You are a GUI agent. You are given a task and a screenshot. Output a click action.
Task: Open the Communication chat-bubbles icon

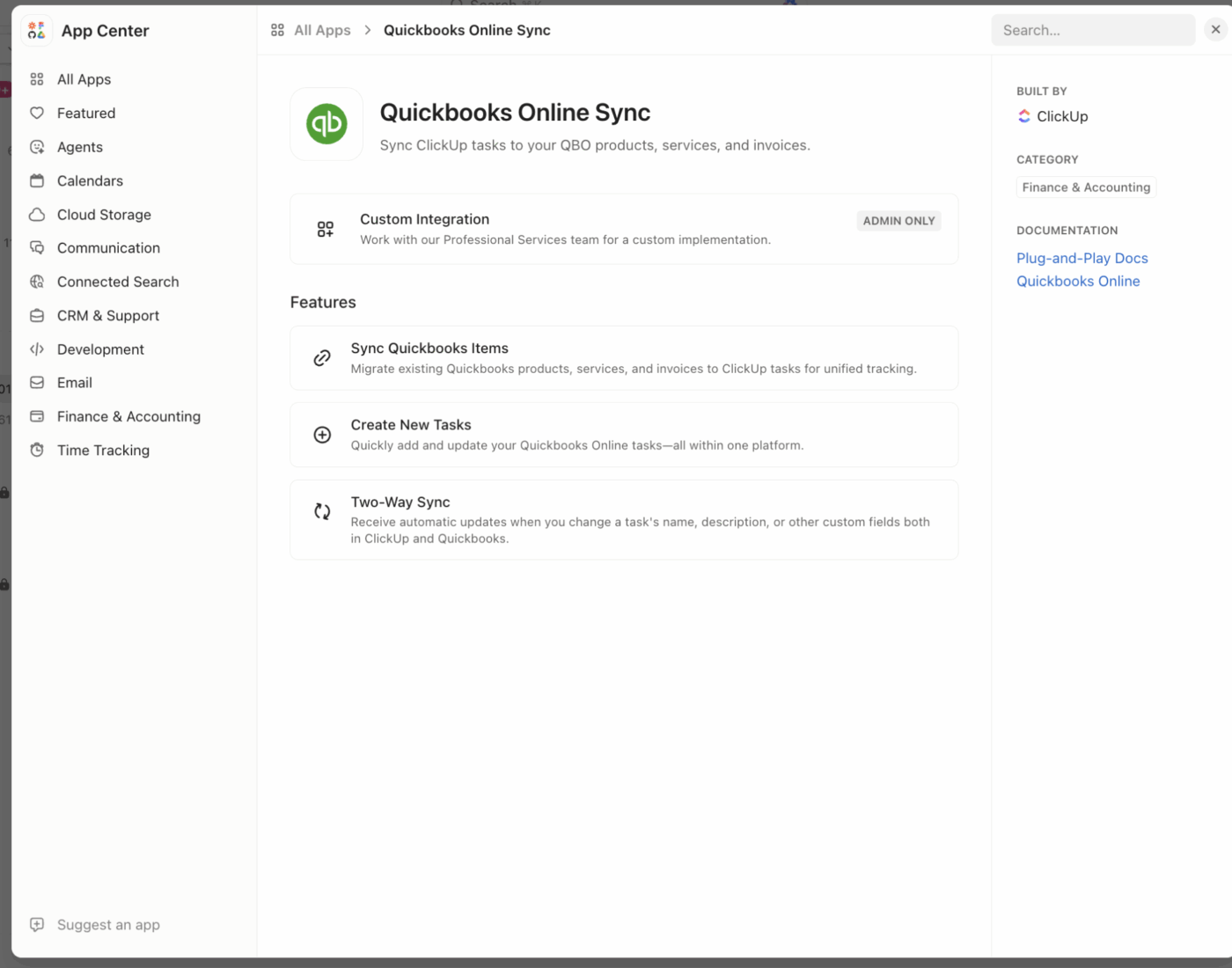tap(37, 247)
